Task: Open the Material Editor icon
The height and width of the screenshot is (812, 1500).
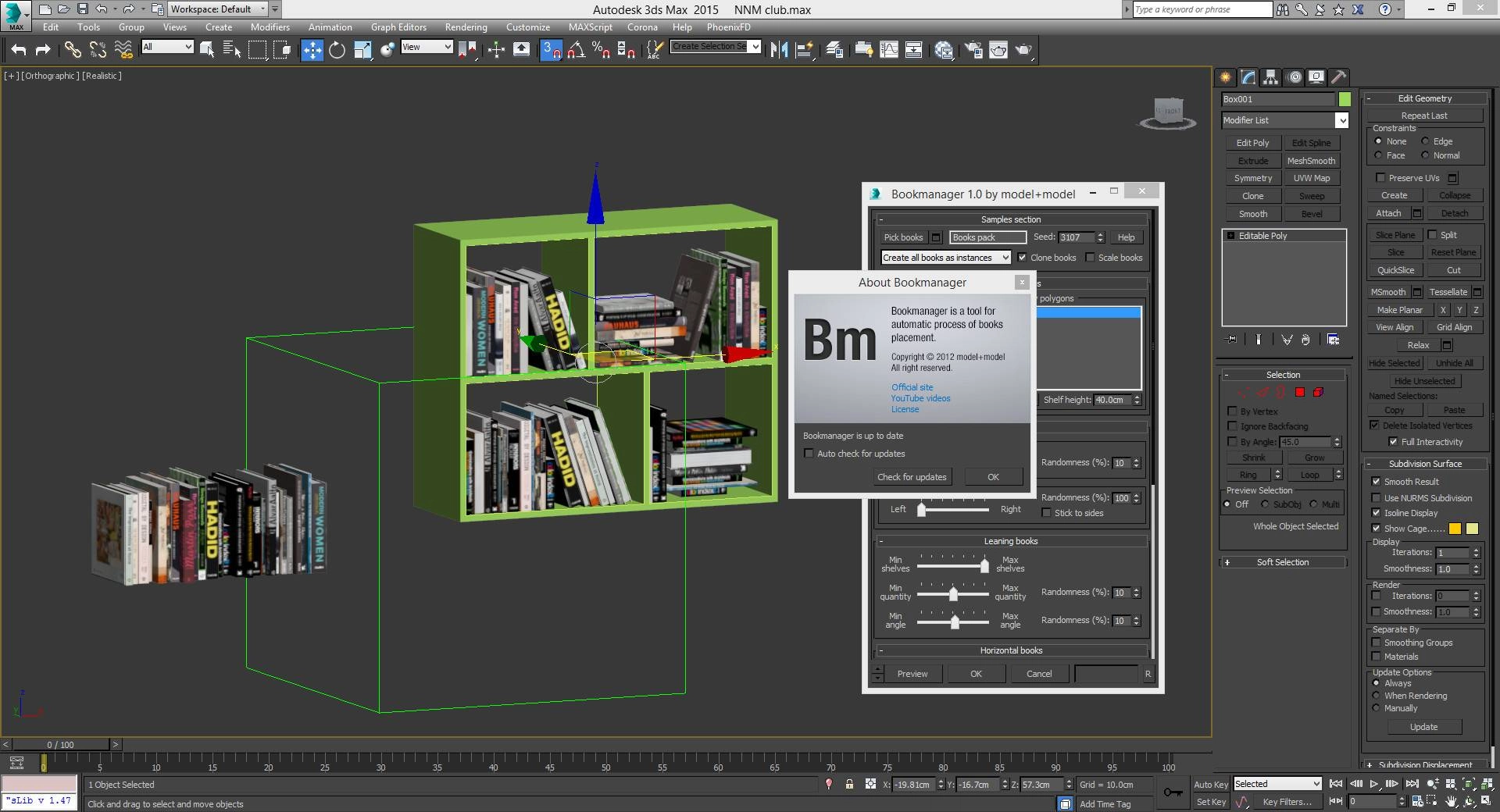Action: [943, 50]
